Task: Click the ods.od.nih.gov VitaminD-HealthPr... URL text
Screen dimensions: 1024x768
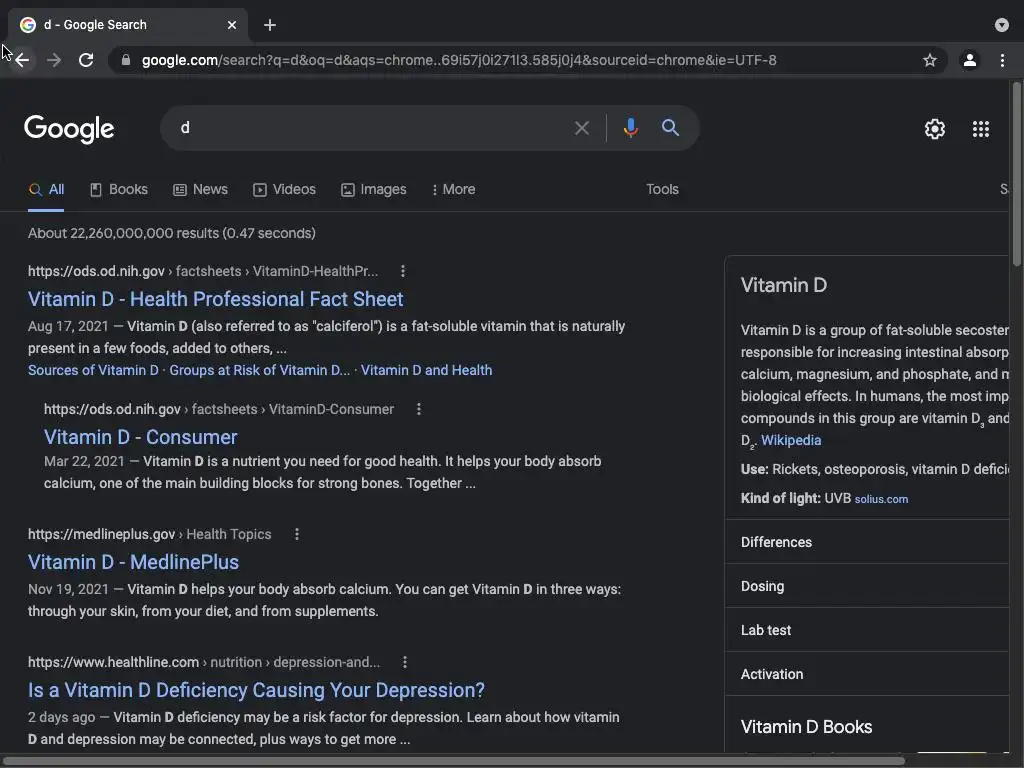Action: click(x=203, y=271)
